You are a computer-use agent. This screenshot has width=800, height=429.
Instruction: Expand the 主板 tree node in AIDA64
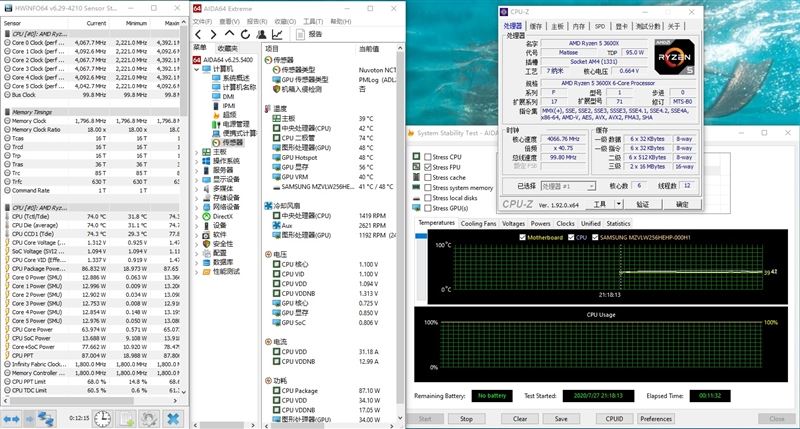click(x=197, y=152)
